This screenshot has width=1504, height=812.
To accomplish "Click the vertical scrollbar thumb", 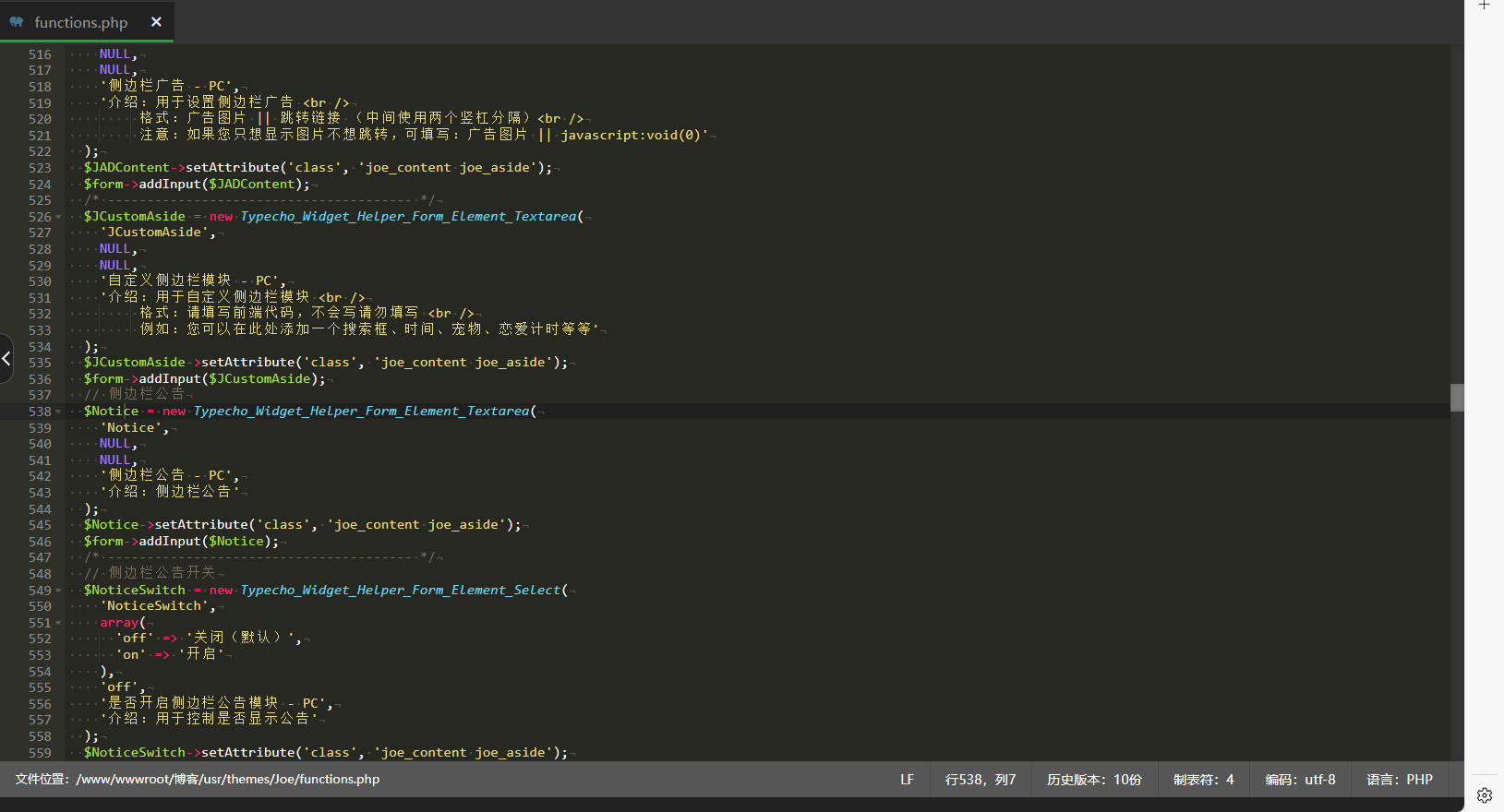I will (x=1457, y=398).
